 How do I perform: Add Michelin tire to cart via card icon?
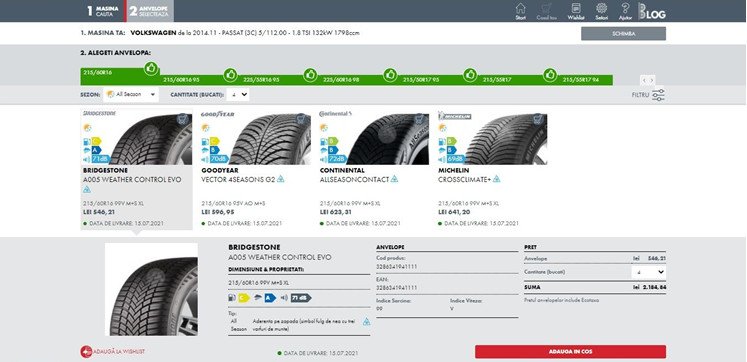point(537,119)
